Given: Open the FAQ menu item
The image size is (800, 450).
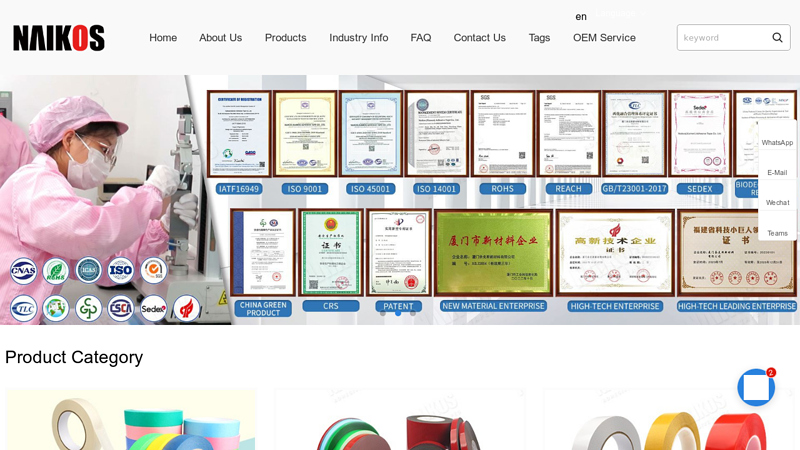Looking at the screenshot, I should tap(420, 38).
